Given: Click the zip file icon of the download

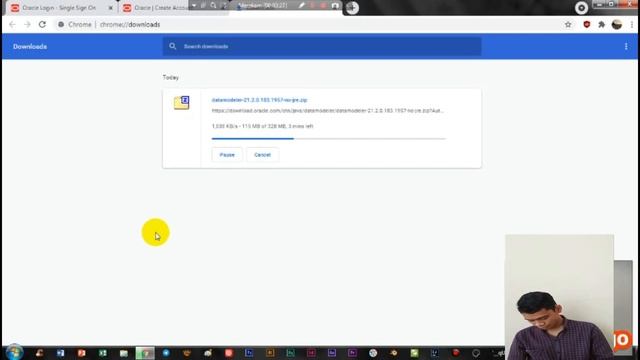Looking at the screenshot, I should pyautogui.click(x=182, y=102).
